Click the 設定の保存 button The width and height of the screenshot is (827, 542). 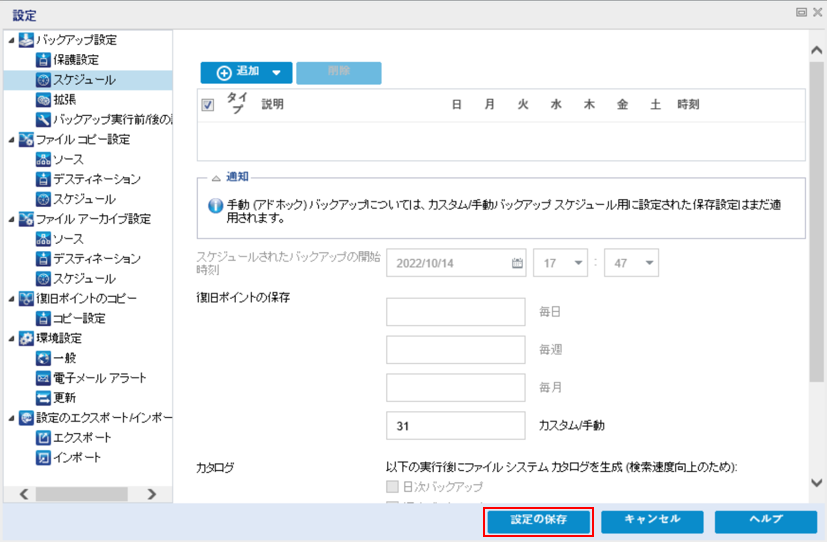click(x=538, y=521)
